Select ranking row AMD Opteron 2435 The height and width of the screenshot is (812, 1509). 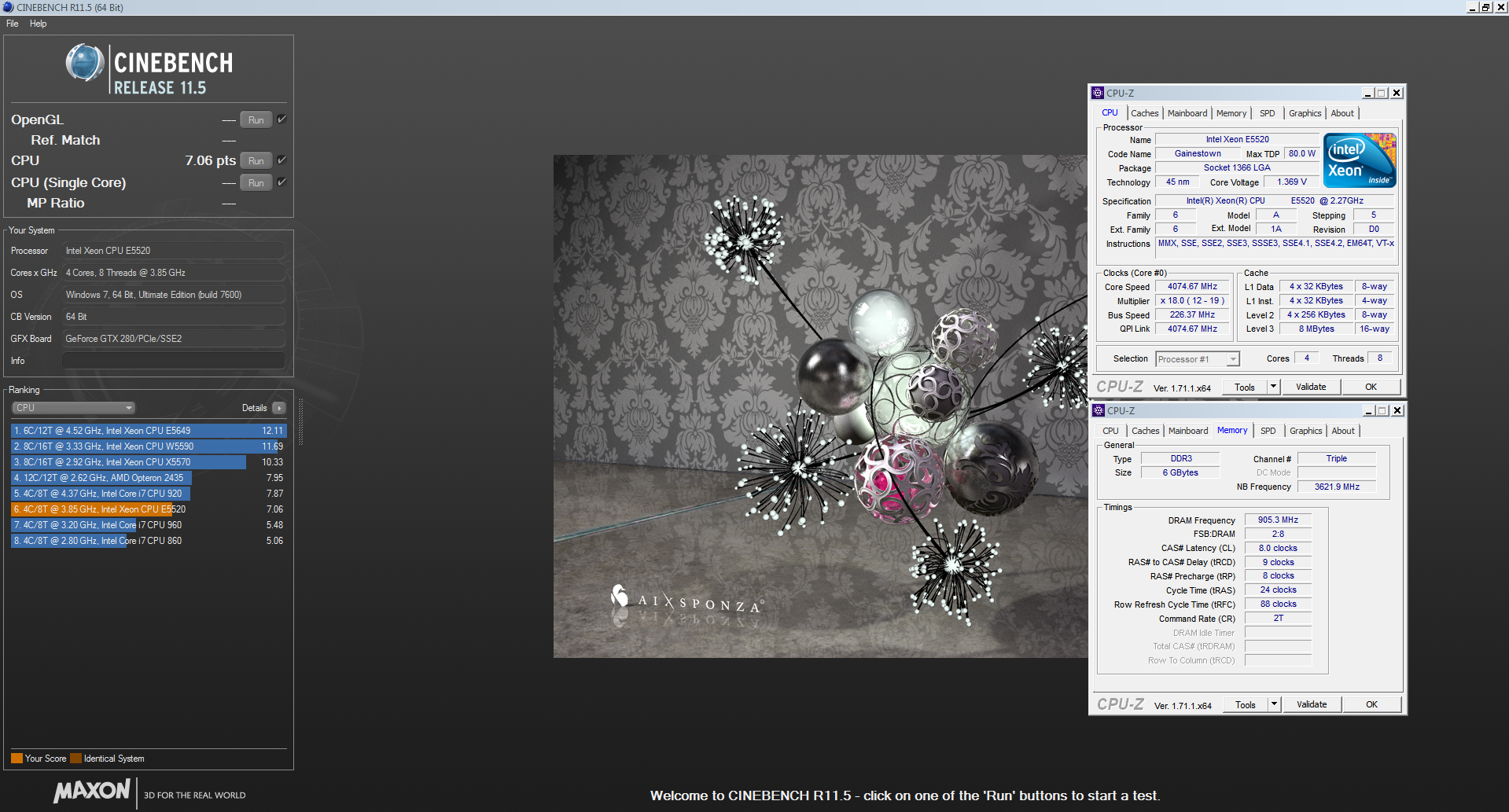[149, 478]
